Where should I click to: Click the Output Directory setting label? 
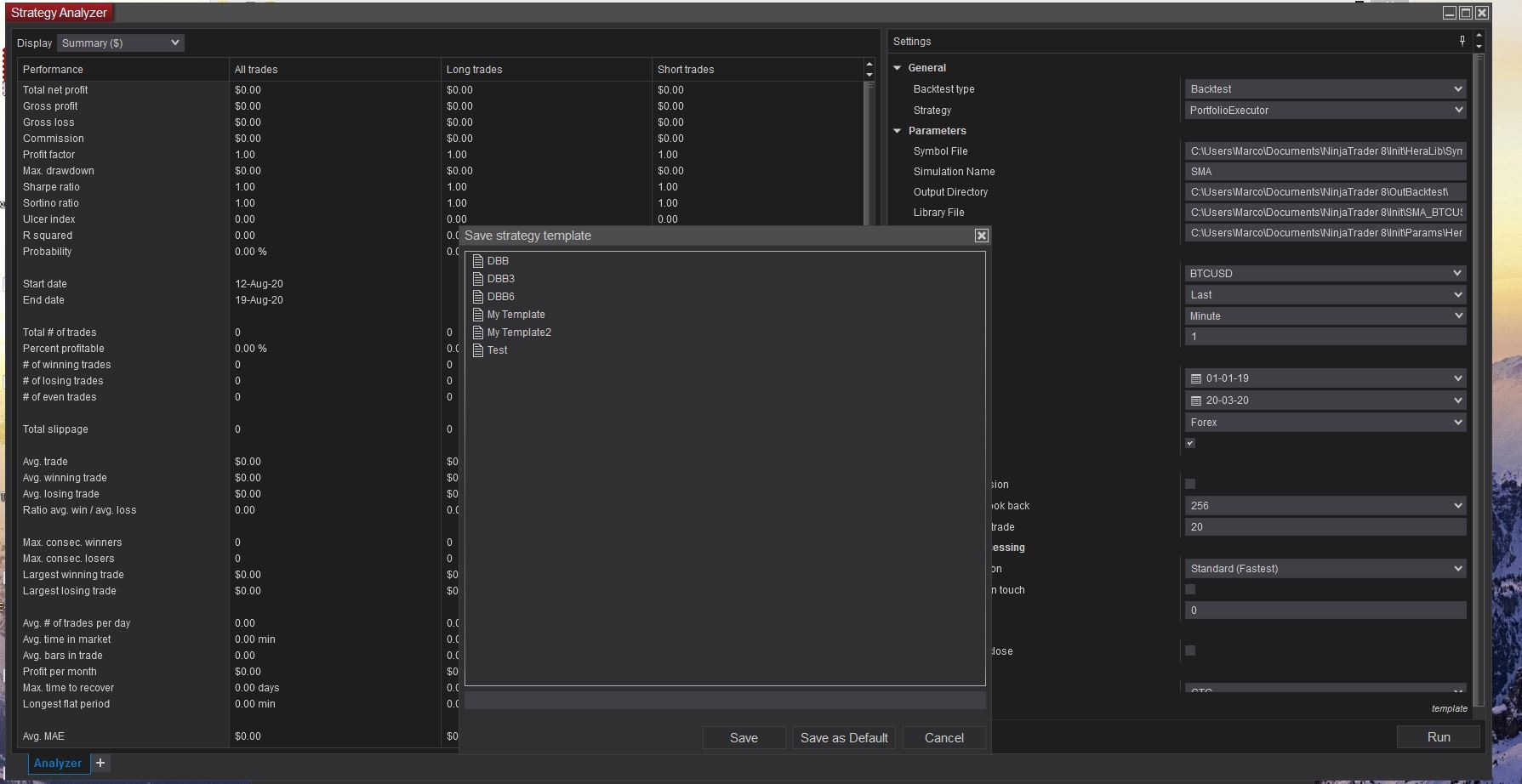950,192
